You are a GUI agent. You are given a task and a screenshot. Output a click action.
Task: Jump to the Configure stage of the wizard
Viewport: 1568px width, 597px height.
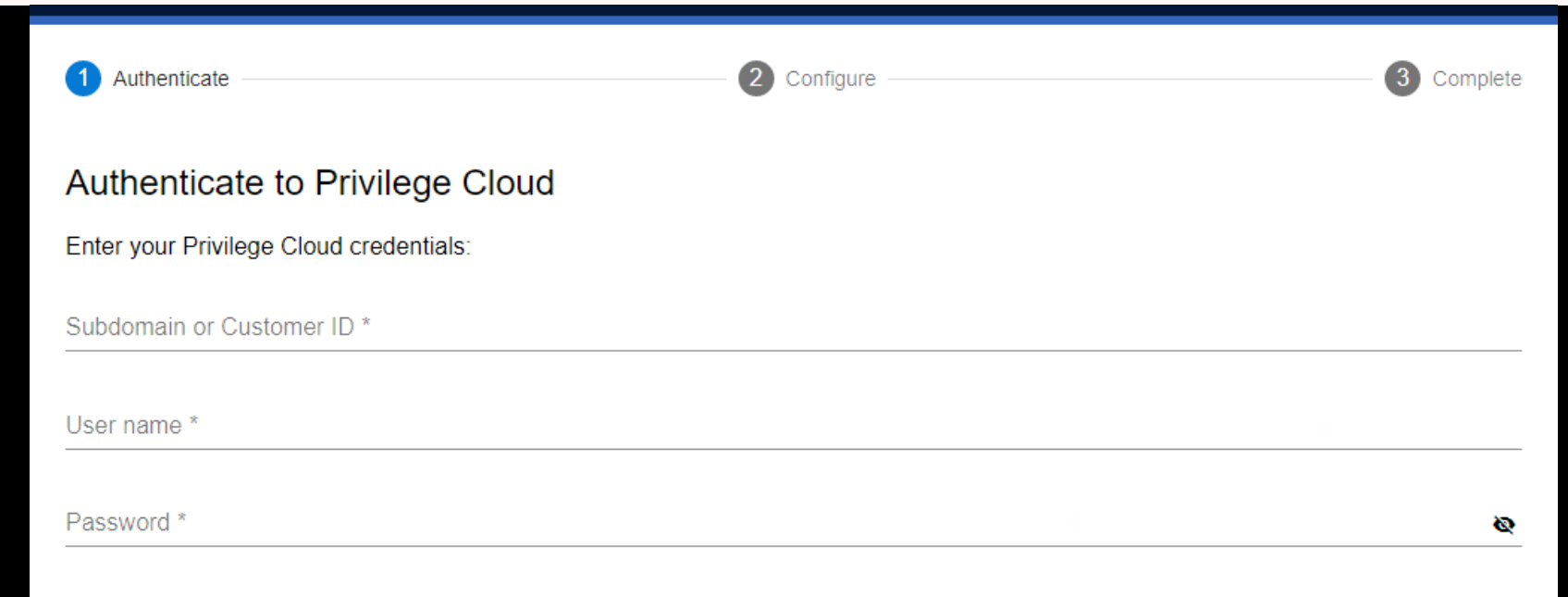830,79
